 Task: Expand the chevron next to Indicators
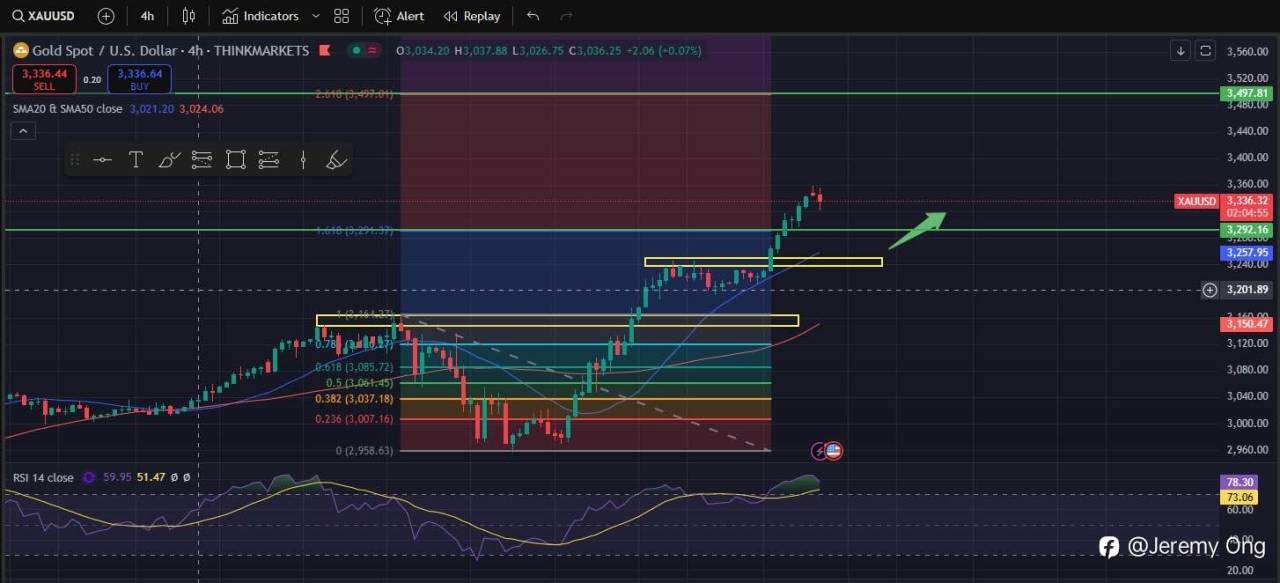[x=316, y=16]
